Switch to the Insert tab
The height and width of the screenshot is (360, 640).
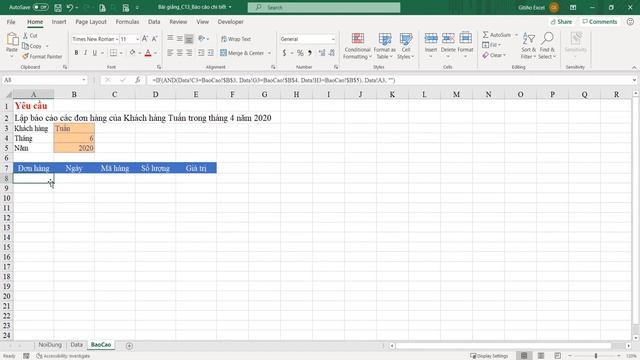coord(59,22)
